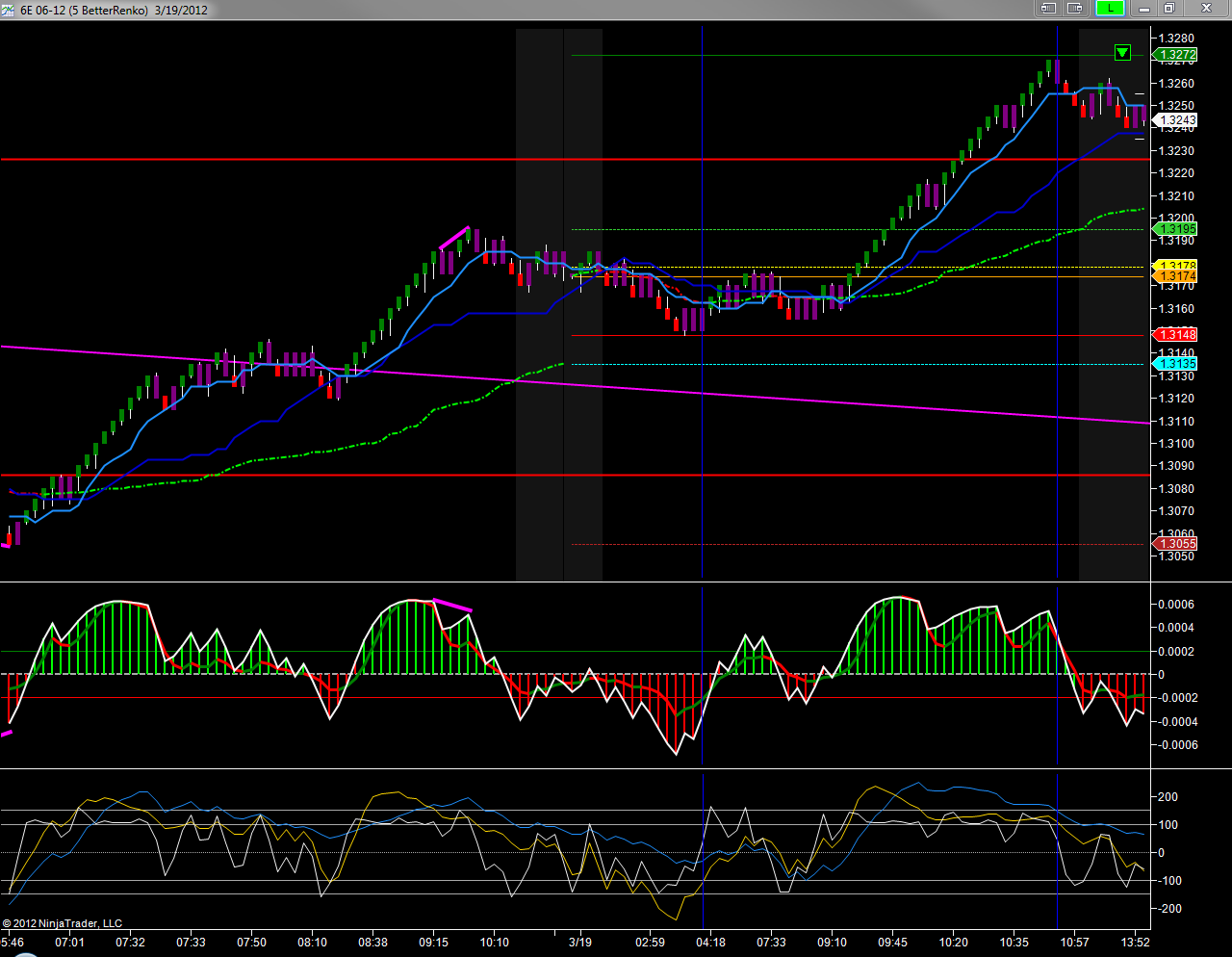Select the cyan 1.3135 price marker
The image size is (1232, 957).
point(1175,364)
